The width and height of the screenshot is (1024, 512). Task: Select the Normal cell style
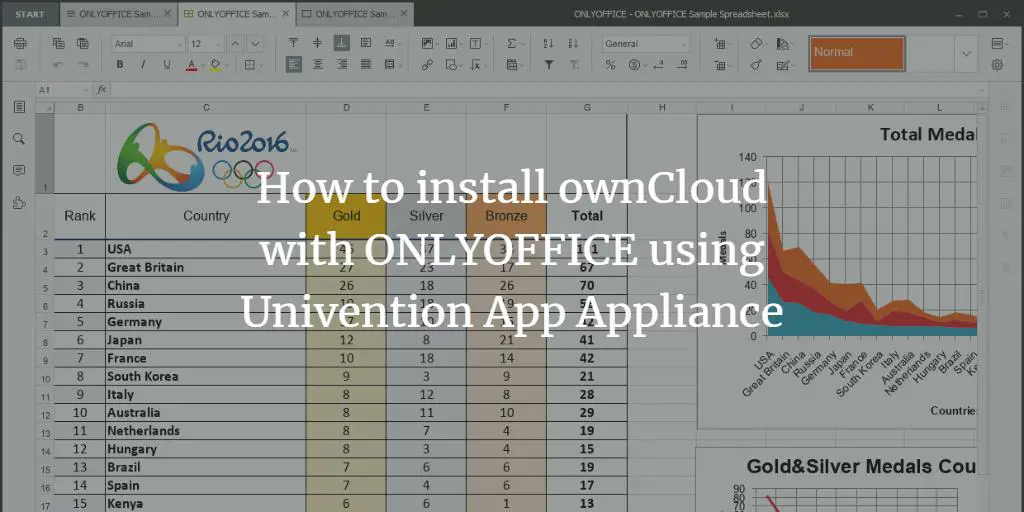click(857, 53)
